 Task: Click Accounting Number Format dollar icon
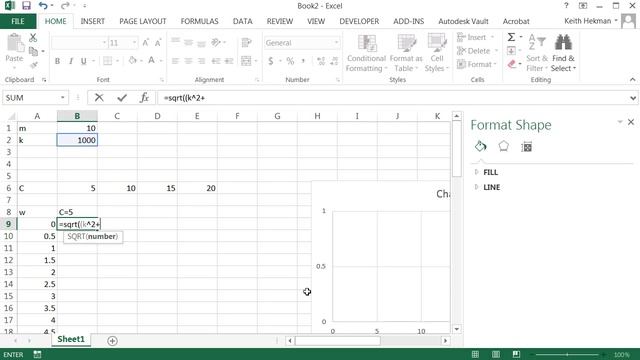coord(271,61)
